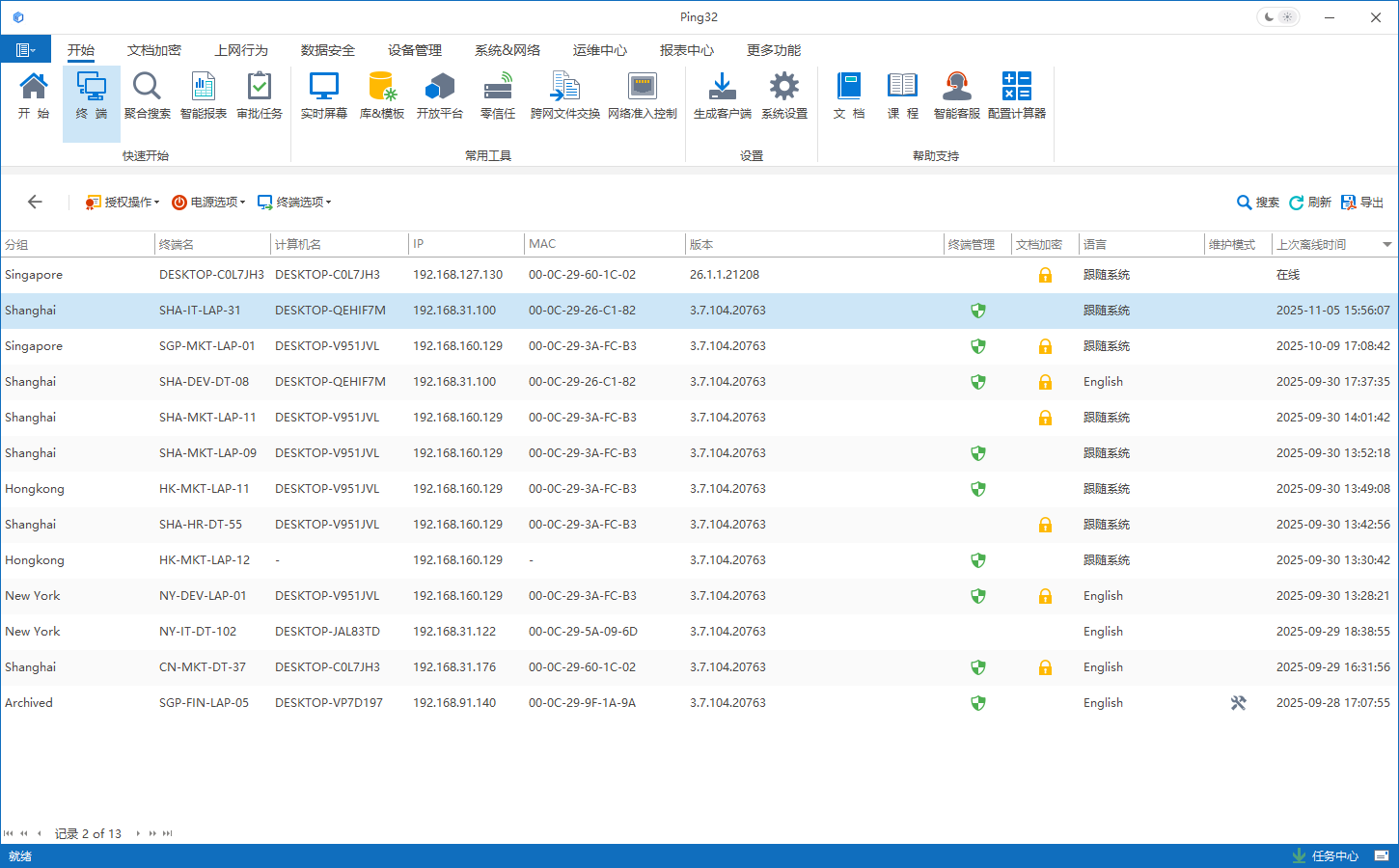The height and width of the screenshot is (868, 1399).
Task: Sort by 上次离线时间 column header
Action: (x=1311, y=245)
